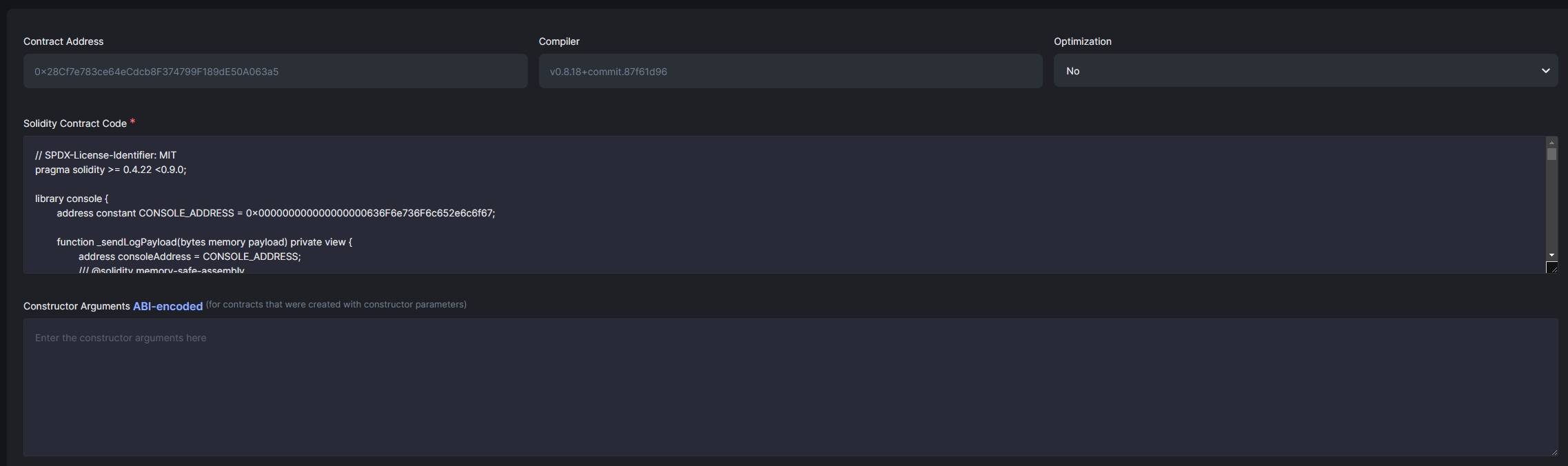Viewport: 1568px width, 466px height.
Task: Grab the Solidity code box resize handle
Action: [1552, 267]
